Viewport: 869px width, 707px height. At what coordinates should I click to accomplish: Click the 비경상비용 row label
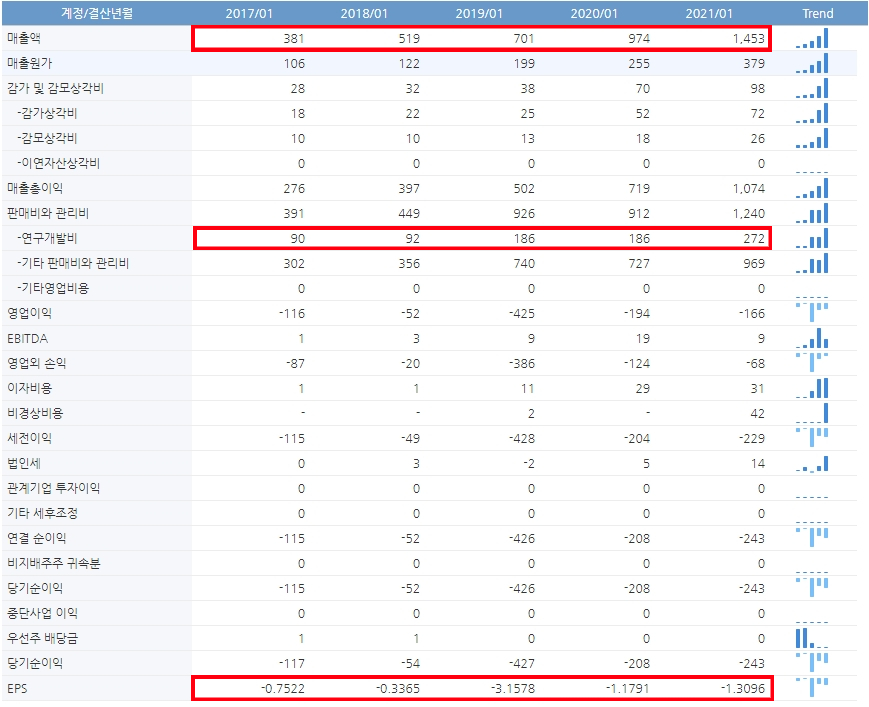[x=35, y=413]
